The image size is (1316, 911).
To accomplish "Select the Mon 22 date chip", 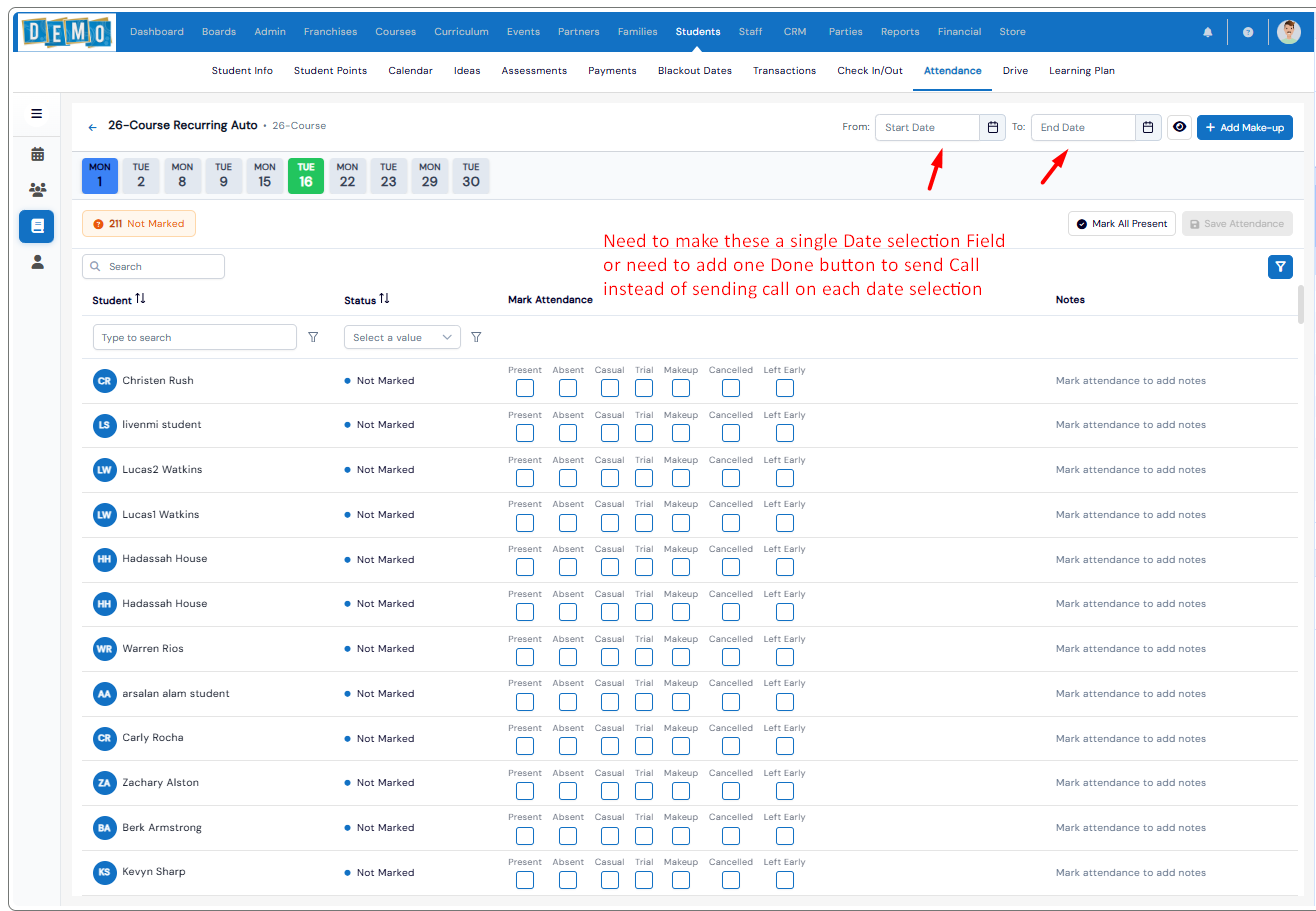I will pyautogui.click(x=347, y=176).
